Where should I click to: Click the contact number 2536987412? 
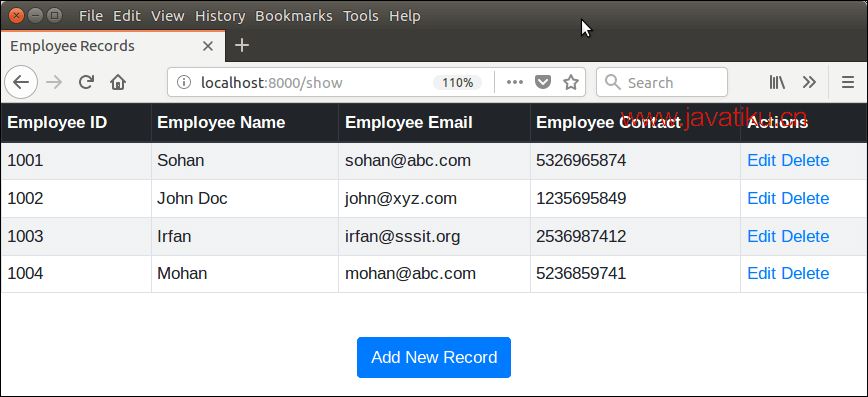(581, 236)
